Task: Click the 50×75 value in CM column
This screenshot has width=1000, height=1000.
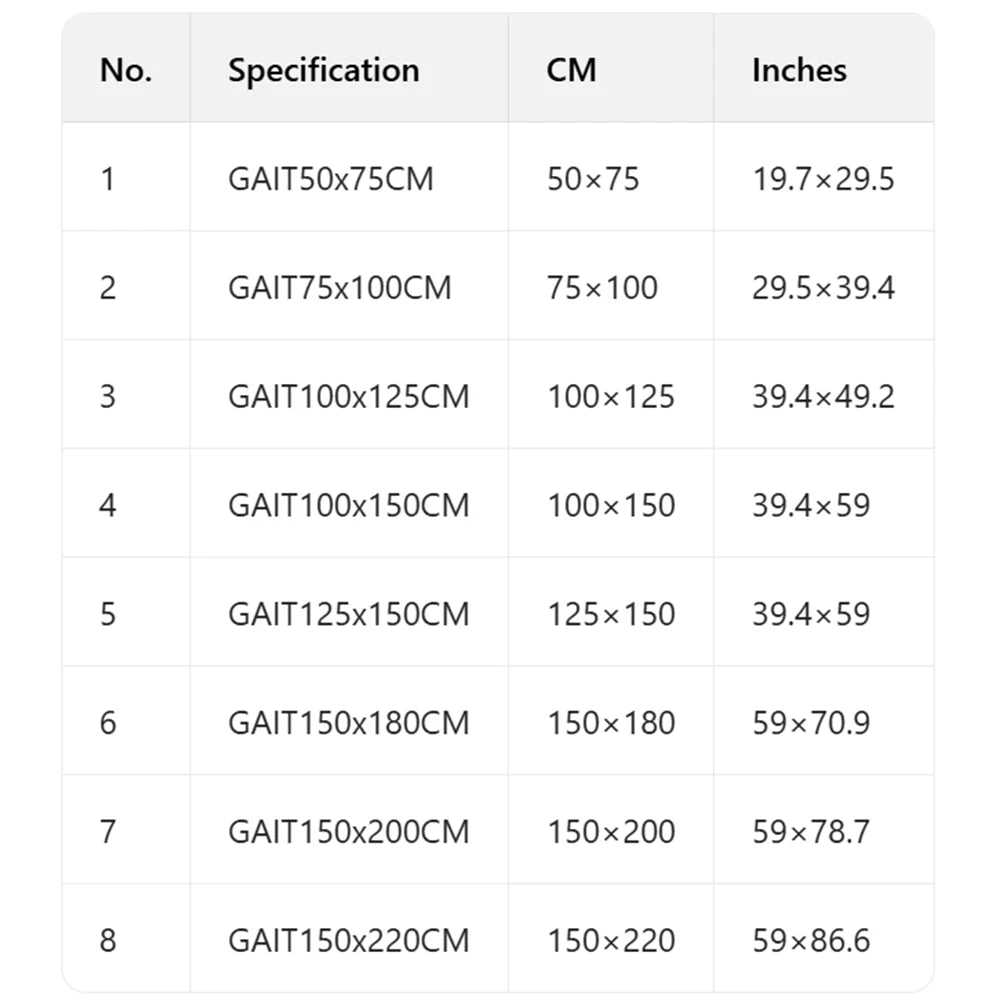Action: click(x=592, y=179)
